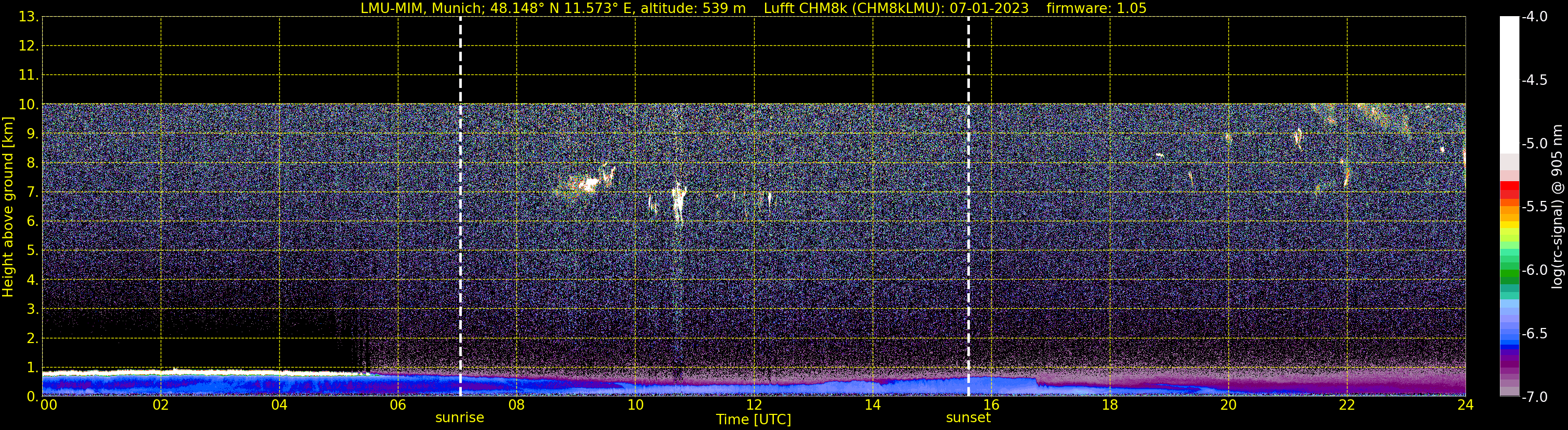
Task: Click the time axis tick label "22"
Action: tap(1347, 406)
